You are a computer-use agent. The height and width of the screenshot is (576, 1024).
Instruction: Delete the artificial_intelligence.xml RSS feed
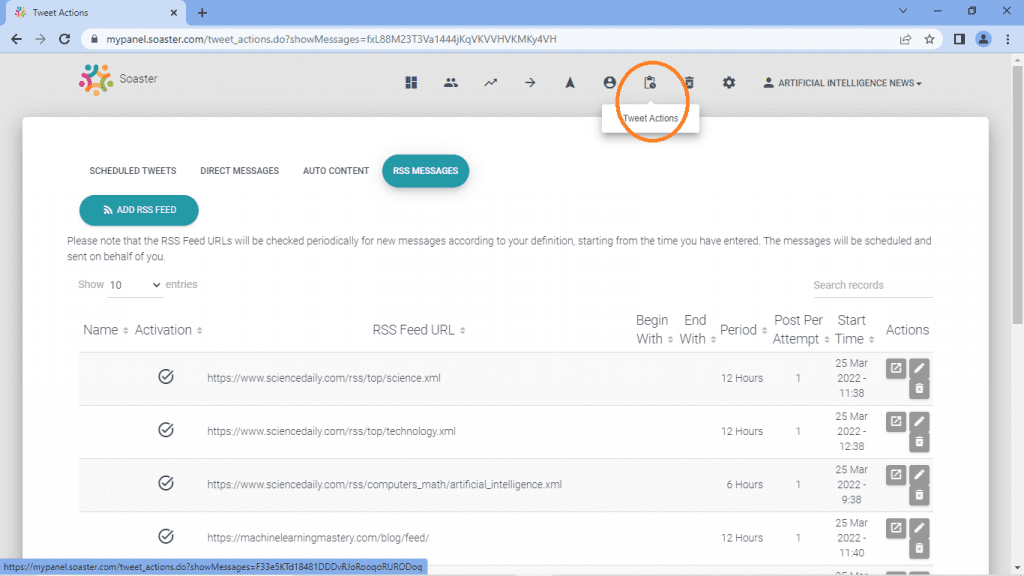pyautogui.click(x=920, y=496)
